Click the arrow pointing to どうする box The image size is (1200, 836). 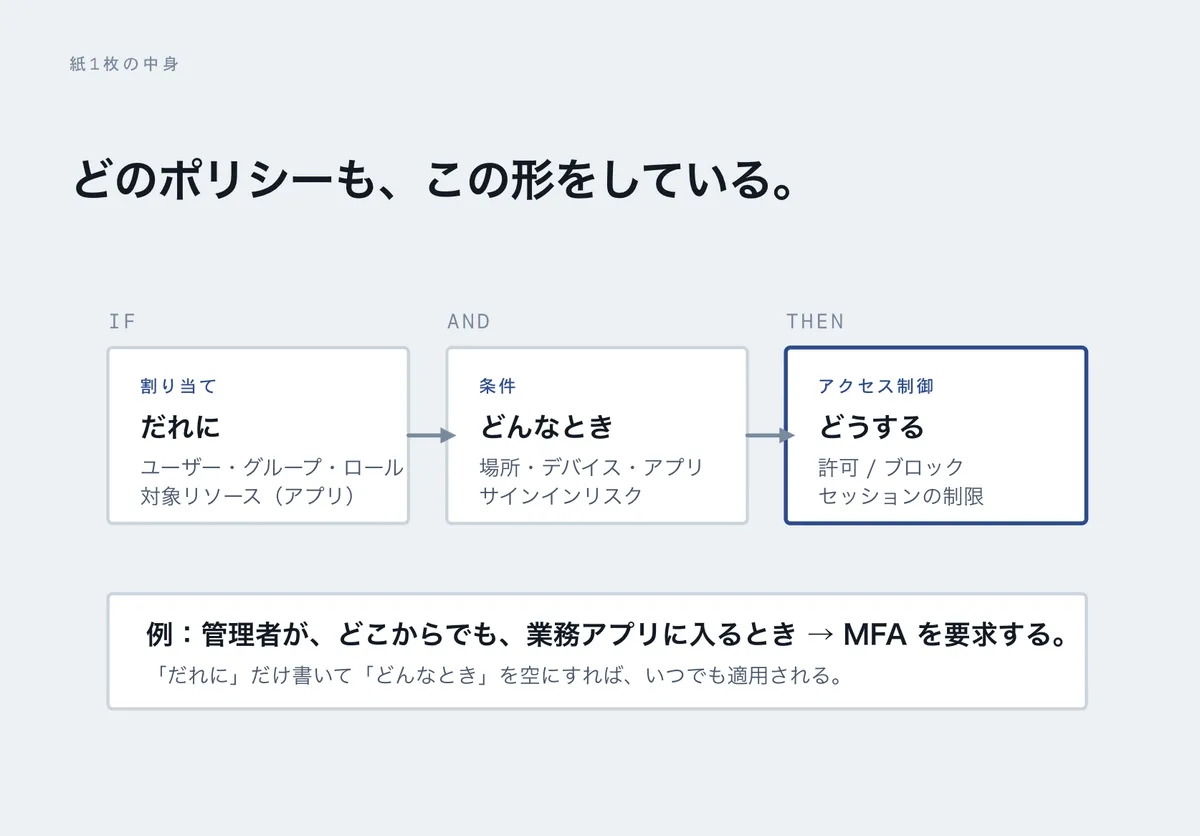[770, 435]
